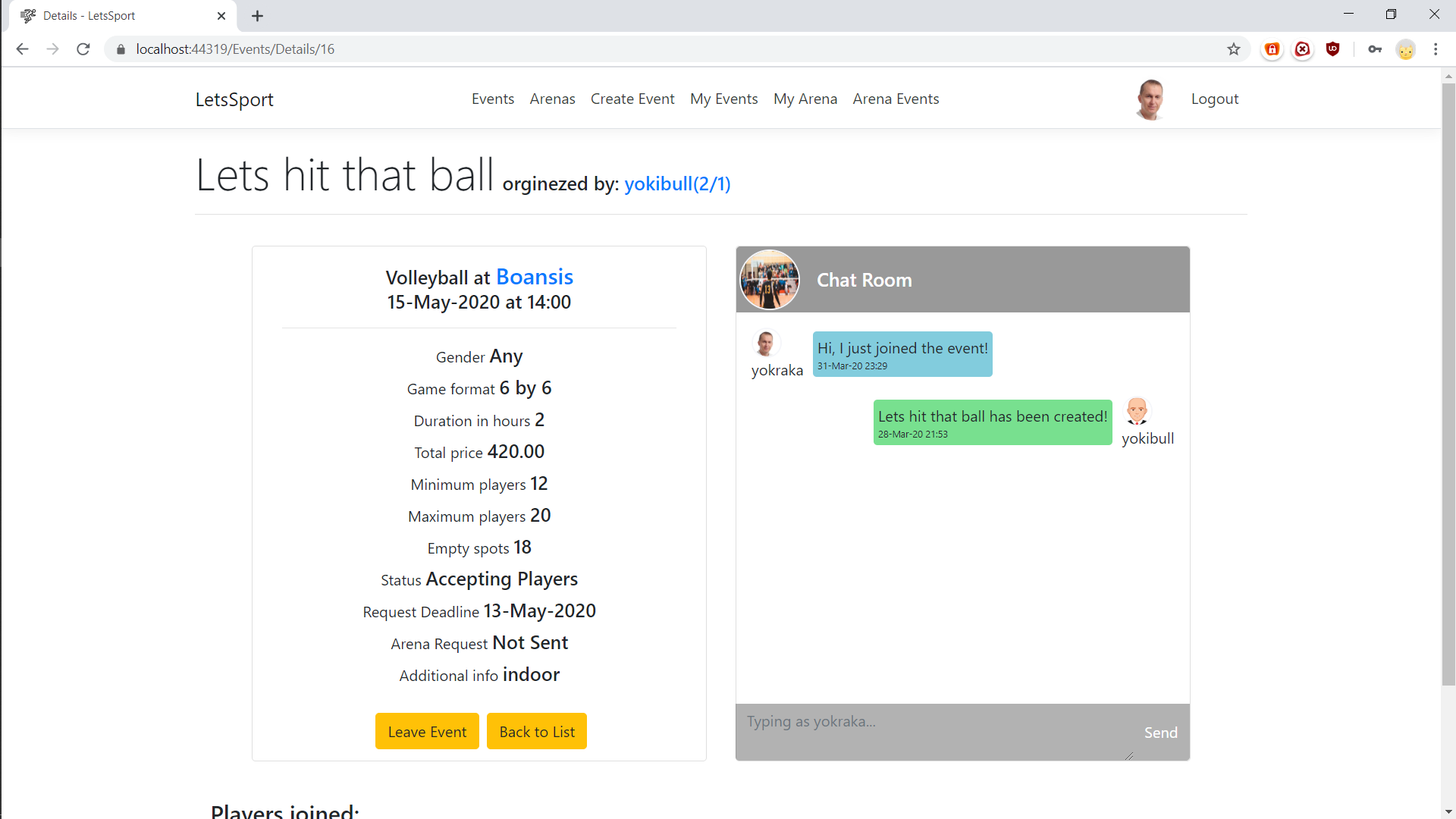Image resolution: width=1456 pixels, height=819 pixels.
Task: Click yokraka's avatar in the chat
Action: [x=766, y=341]
